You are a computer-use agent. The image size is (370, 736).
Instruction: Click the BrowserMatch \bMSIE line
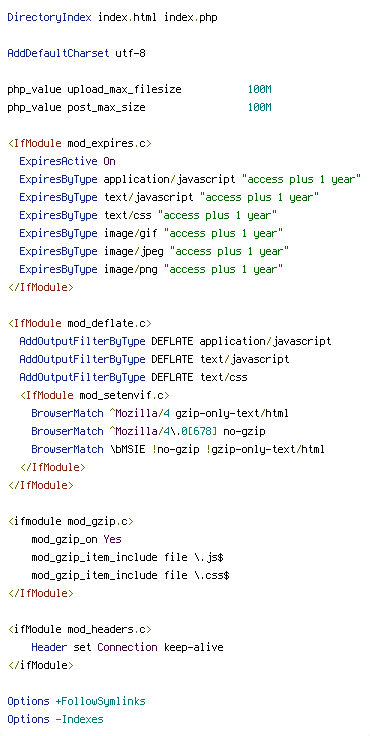tap(178, 449)
